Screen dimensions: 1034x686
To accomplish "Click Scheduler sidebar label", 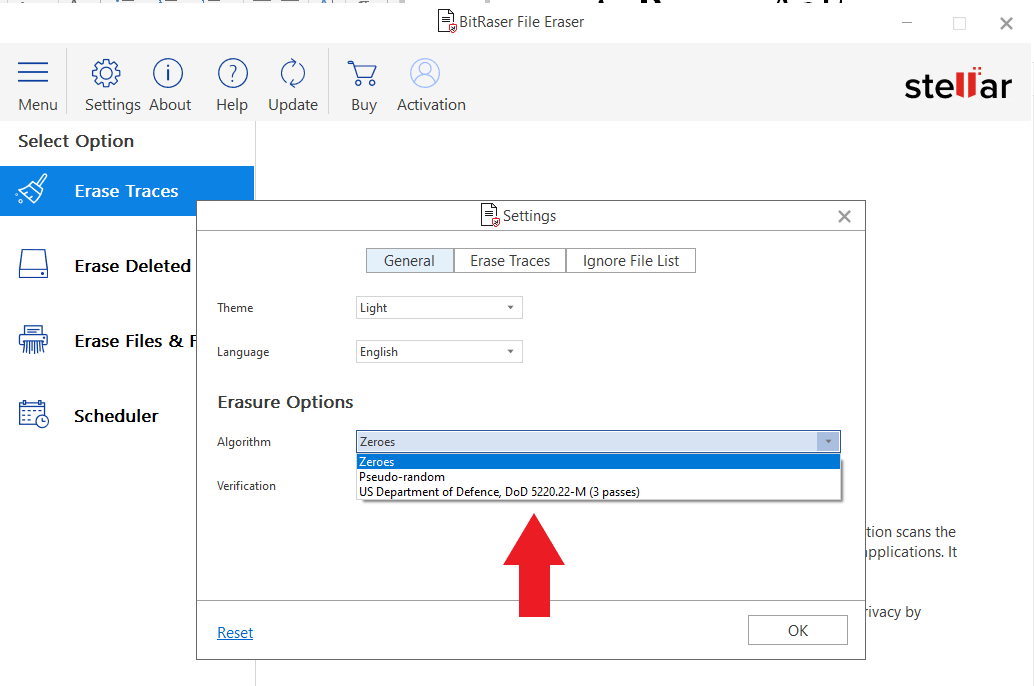I will (x=116, y=416).
